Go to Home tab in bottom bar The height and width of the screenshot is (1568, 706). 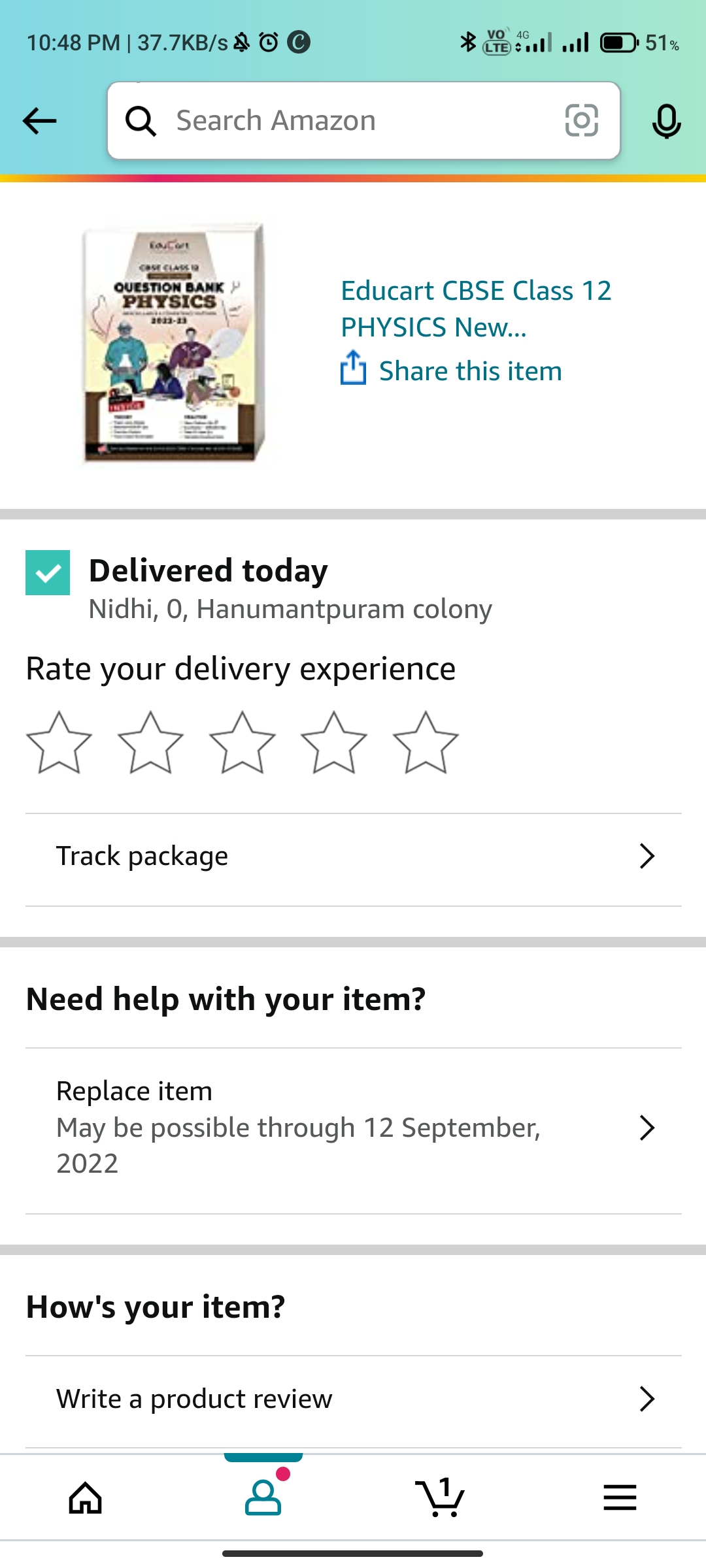click(x=86, y=1497)
